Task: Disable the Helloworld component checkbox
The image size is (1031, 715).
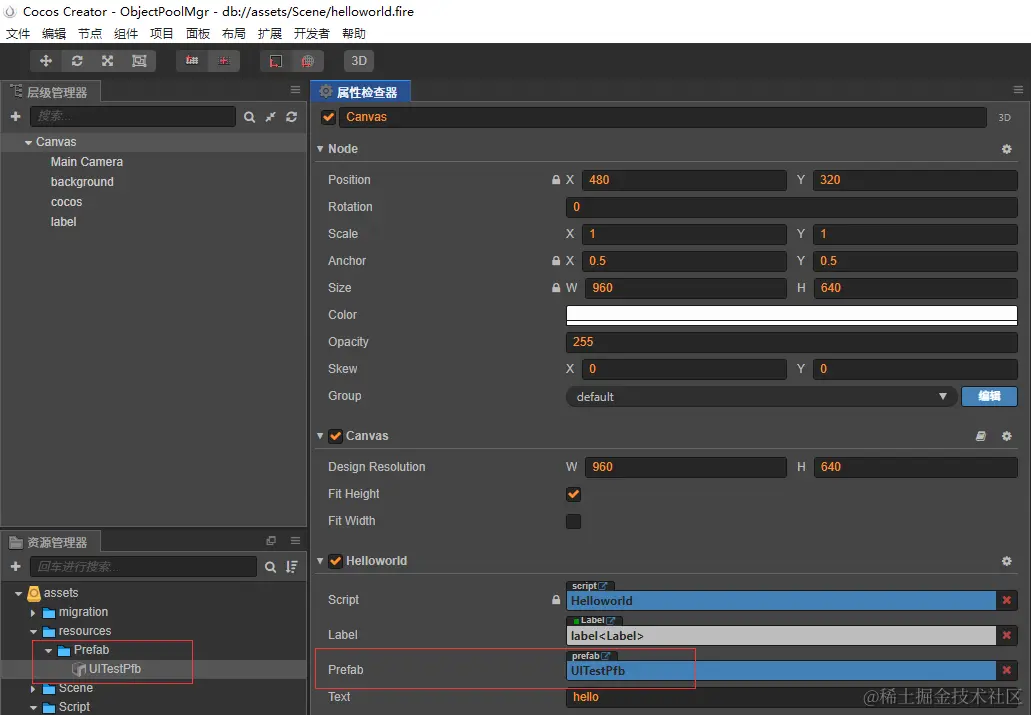Action: (335, 561)
